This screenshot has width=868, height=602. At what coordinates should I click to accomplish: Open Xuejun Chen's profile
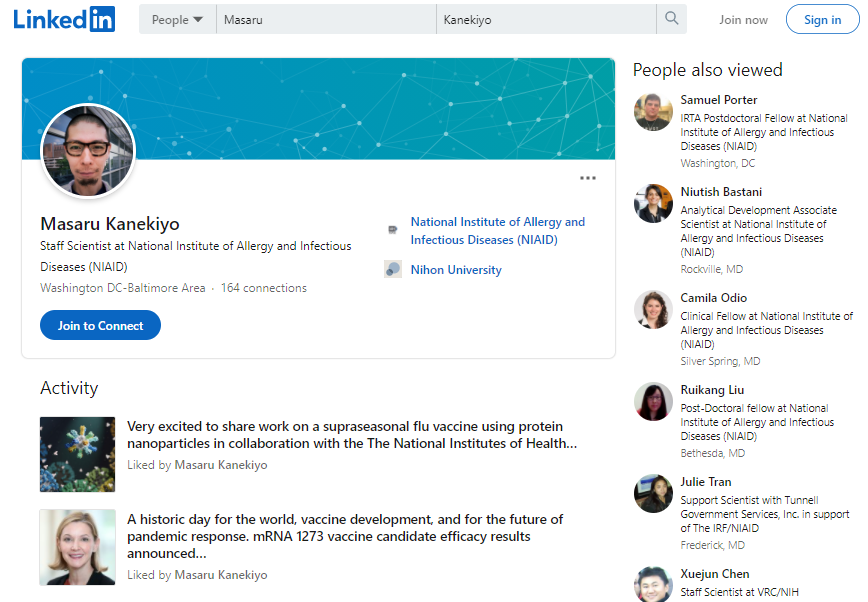pyautogui.click(x=715, y=574)
